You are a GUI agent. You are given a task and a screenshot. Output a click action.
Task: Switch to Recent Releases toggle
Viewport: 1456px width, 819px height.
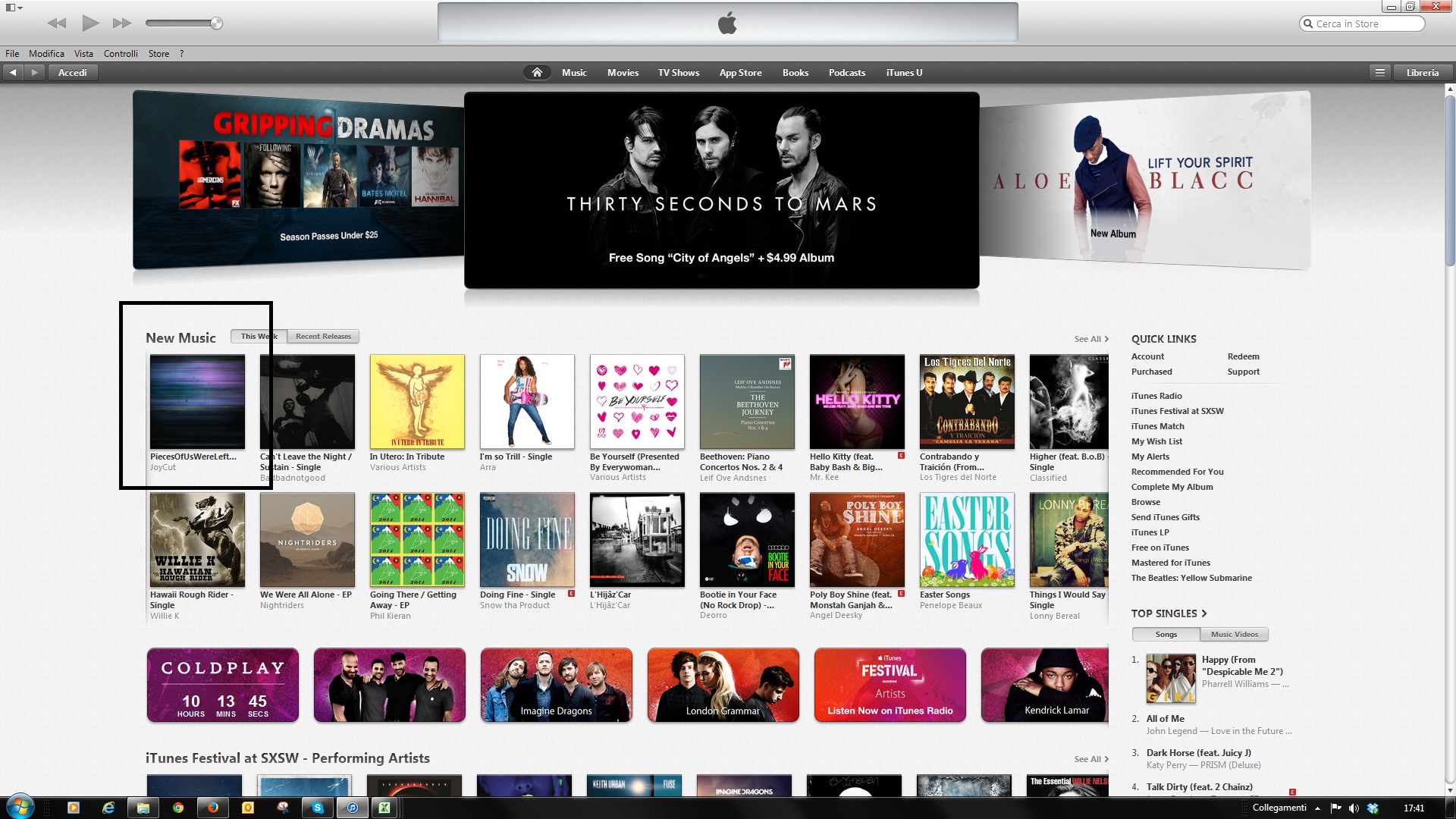click(323, 336)
